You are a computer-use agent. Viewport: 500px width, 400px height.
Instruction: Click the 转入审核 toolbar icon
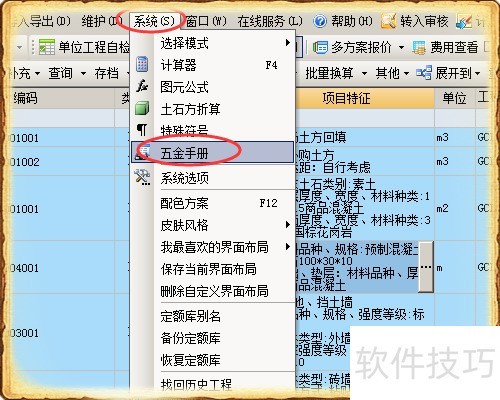pos(388,21)
